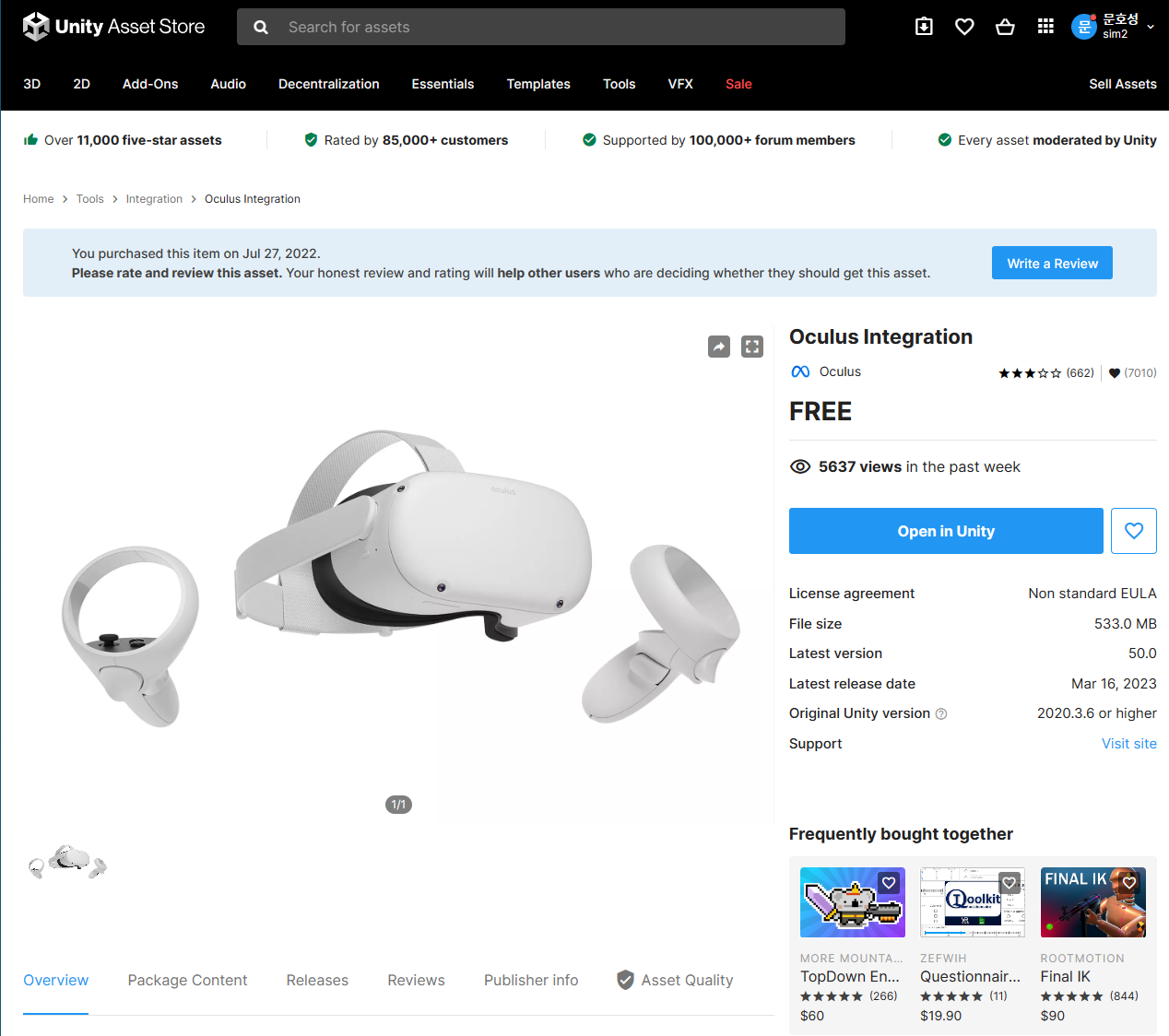Switch to the Releases tab
This screenshot has height=1036, width=1169.
tap(317, 981)
